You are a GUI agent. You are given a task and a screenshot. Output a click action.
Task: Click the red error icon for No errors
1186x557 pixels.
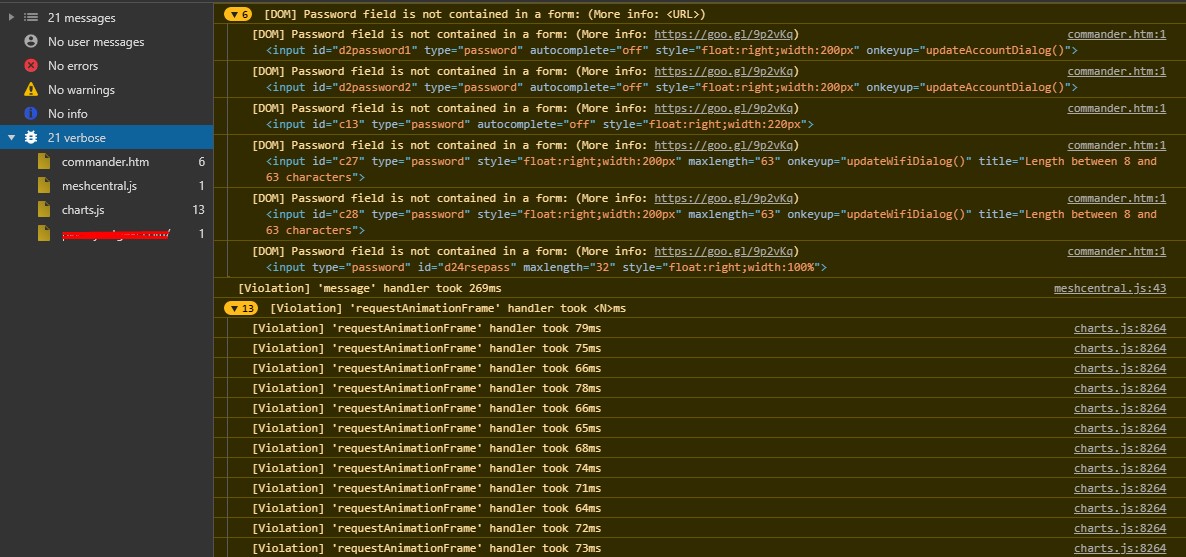coord(31,66)
